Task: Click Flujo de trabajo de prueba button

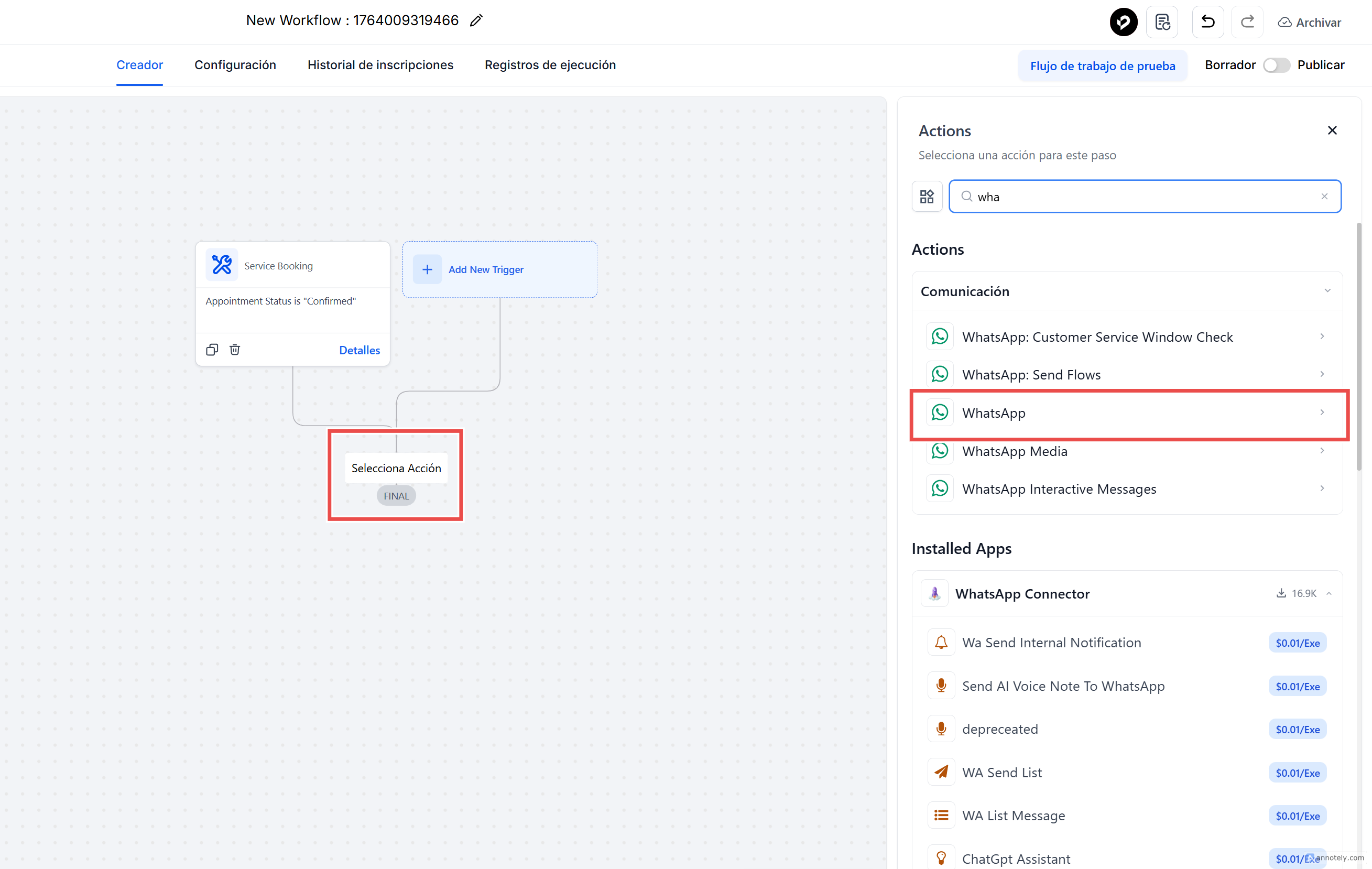Action: pyautogui.click(x=1102, y=66)
